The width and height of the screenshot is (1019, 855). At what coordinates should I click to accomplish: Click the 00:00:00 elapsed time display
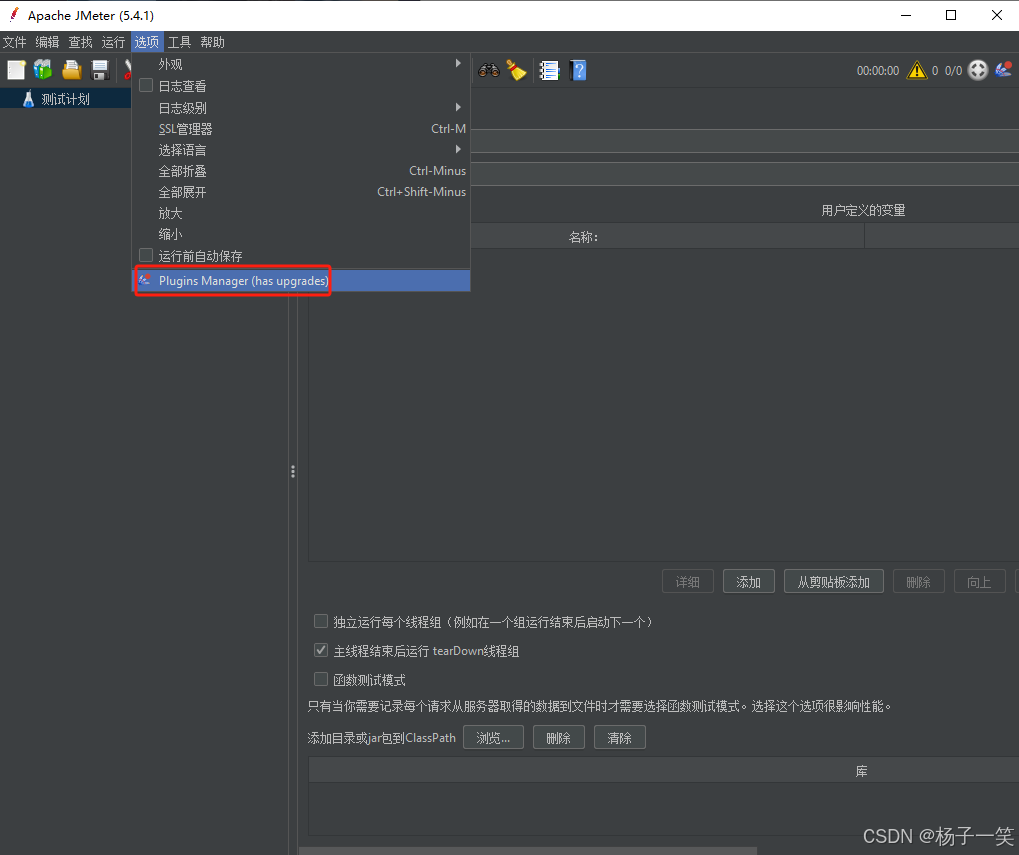877,71
